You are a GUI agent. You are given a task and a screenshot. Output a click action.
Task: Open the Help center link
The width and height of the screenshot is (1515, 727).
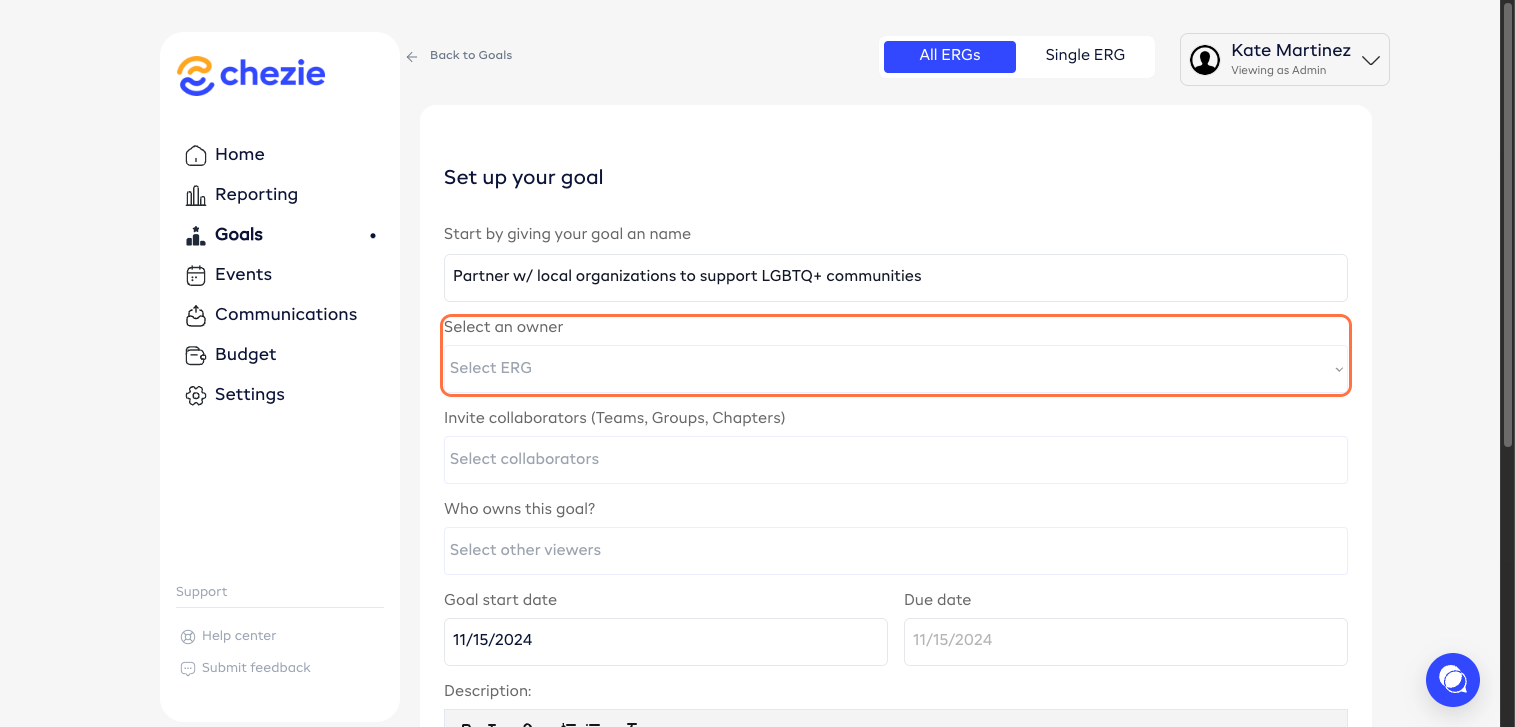click(x=238, y=636)
